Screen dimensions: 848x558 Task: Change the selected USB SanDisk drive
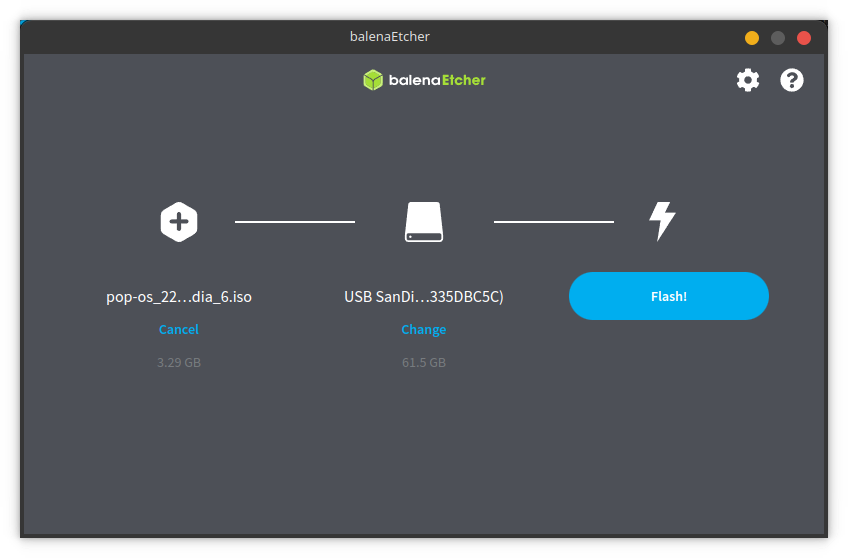(x=423, y=329)
